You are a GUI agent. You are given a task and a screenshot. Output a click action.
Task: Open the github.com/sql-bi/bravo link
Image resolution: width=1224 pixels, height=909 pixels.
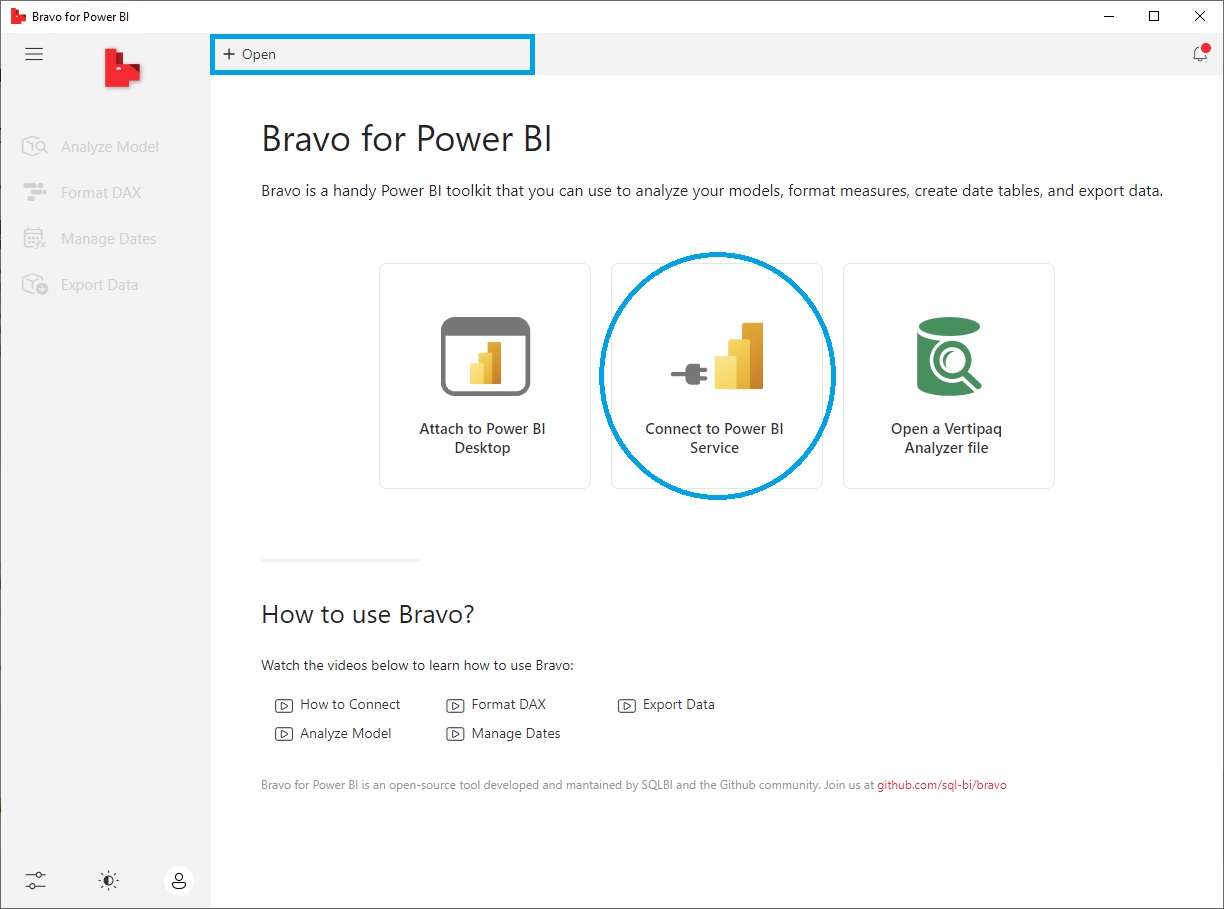point(941,785)
